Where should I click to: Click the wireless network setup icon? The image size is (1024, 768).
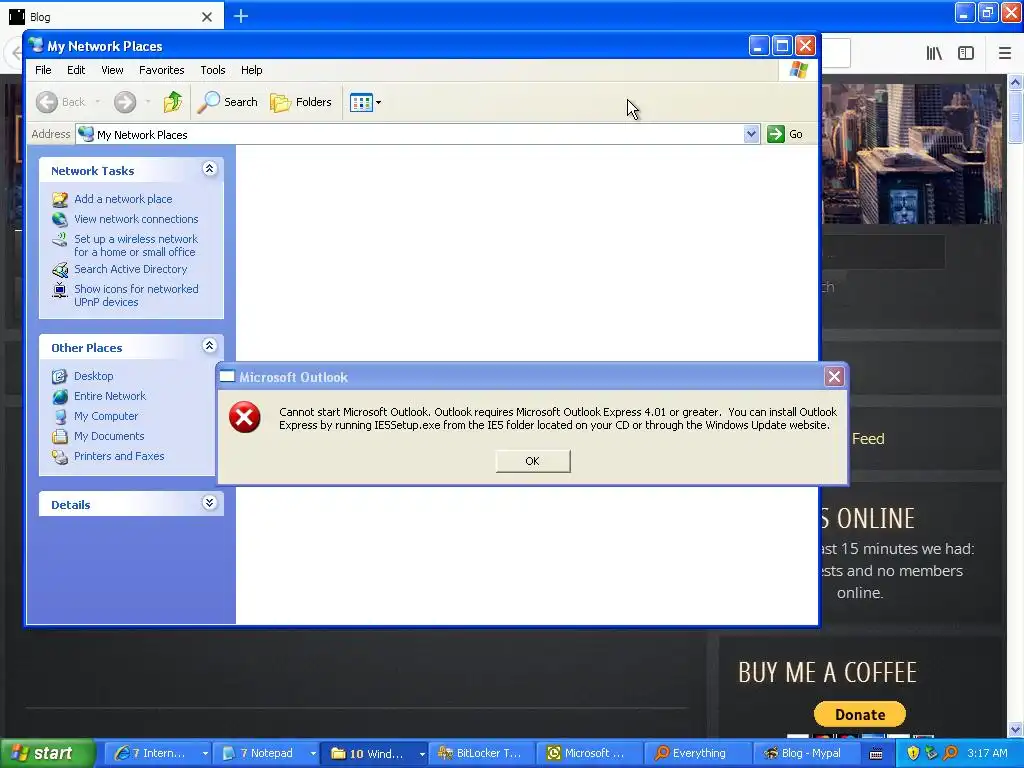59,240
